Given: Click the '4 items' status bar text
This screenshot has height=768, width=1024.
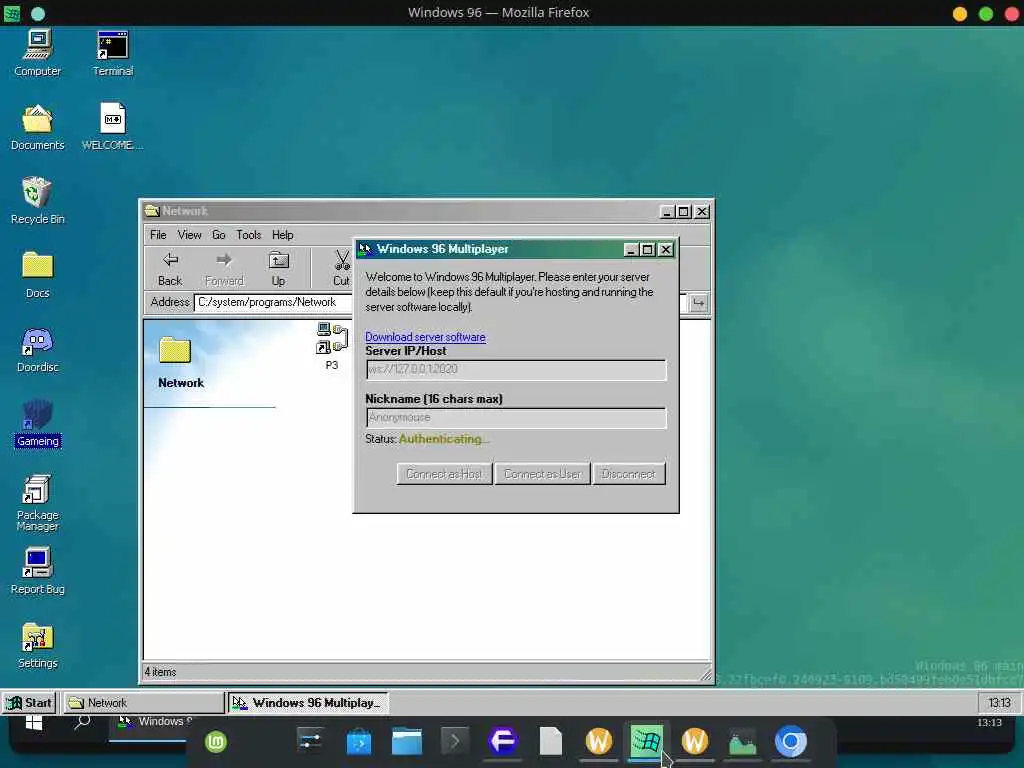Looking at the screenshot, I should point(161,672).
